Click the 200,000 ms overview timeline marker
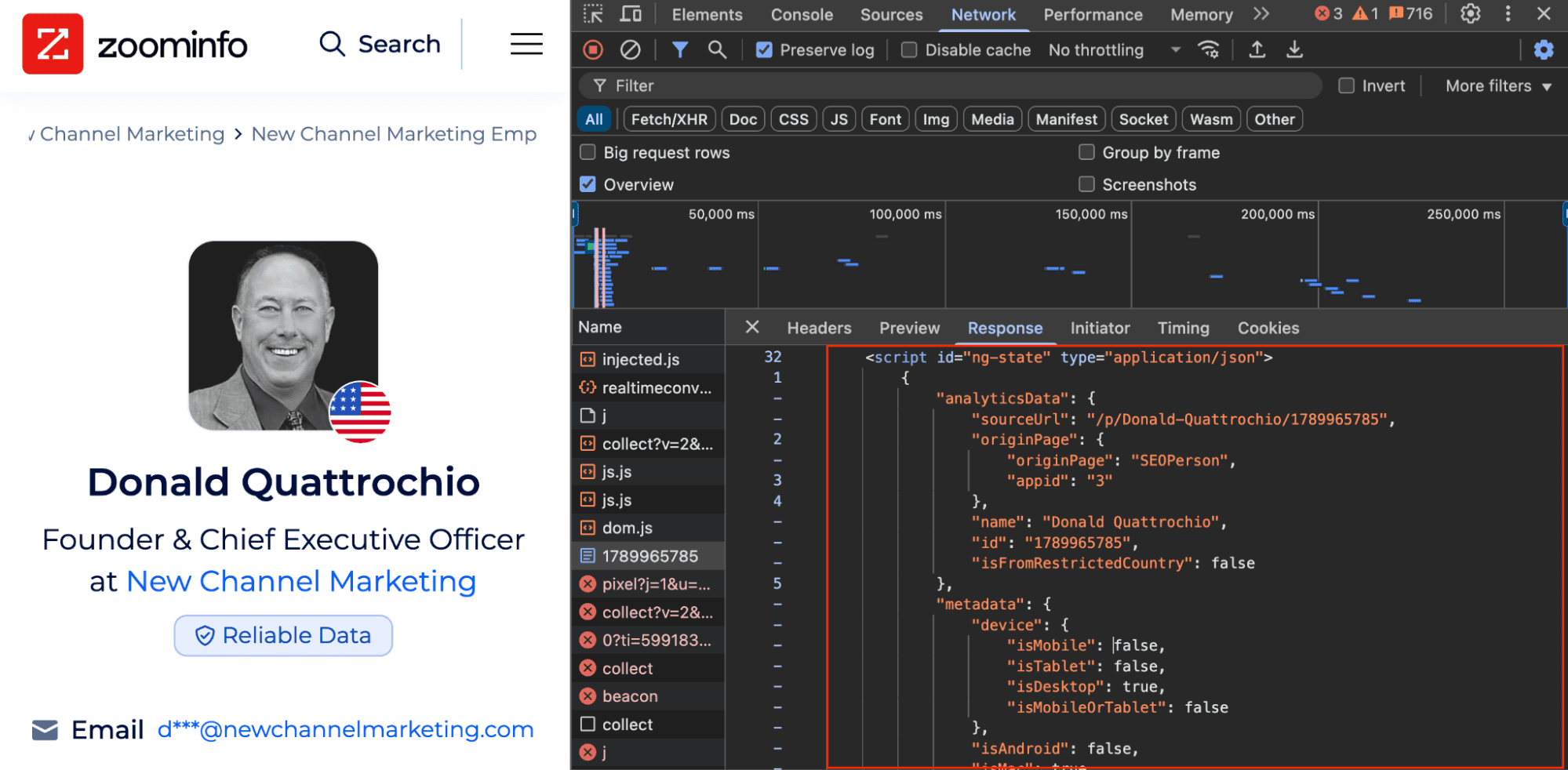The height and width of the screenshot is (770, 1568). (1277, 214)
